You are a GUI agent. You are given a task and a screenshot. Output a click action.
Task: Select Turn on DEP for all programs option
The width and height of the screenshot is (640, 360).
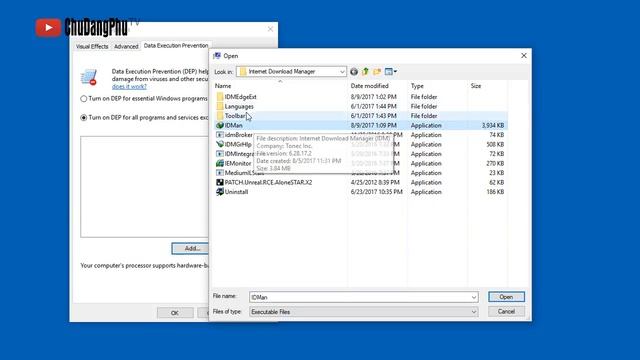coord(84,118)
